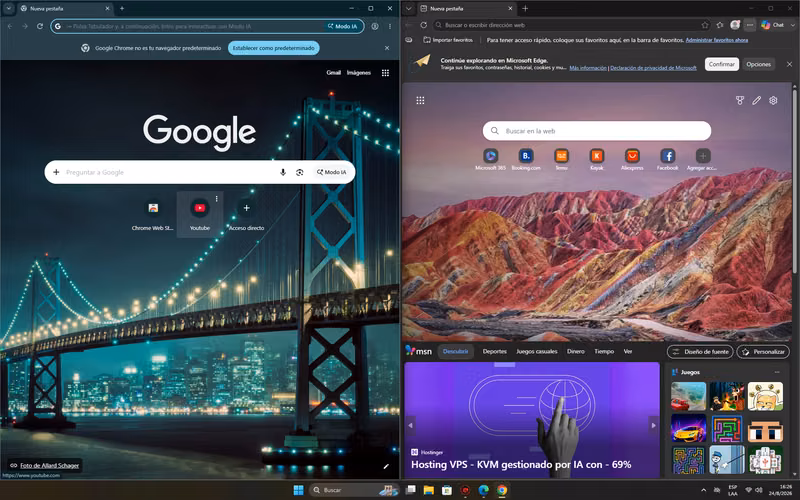Screen dimensions: 800x500
Task: Open the Youtube shortcut in Chrome
Action: [199, 214]
